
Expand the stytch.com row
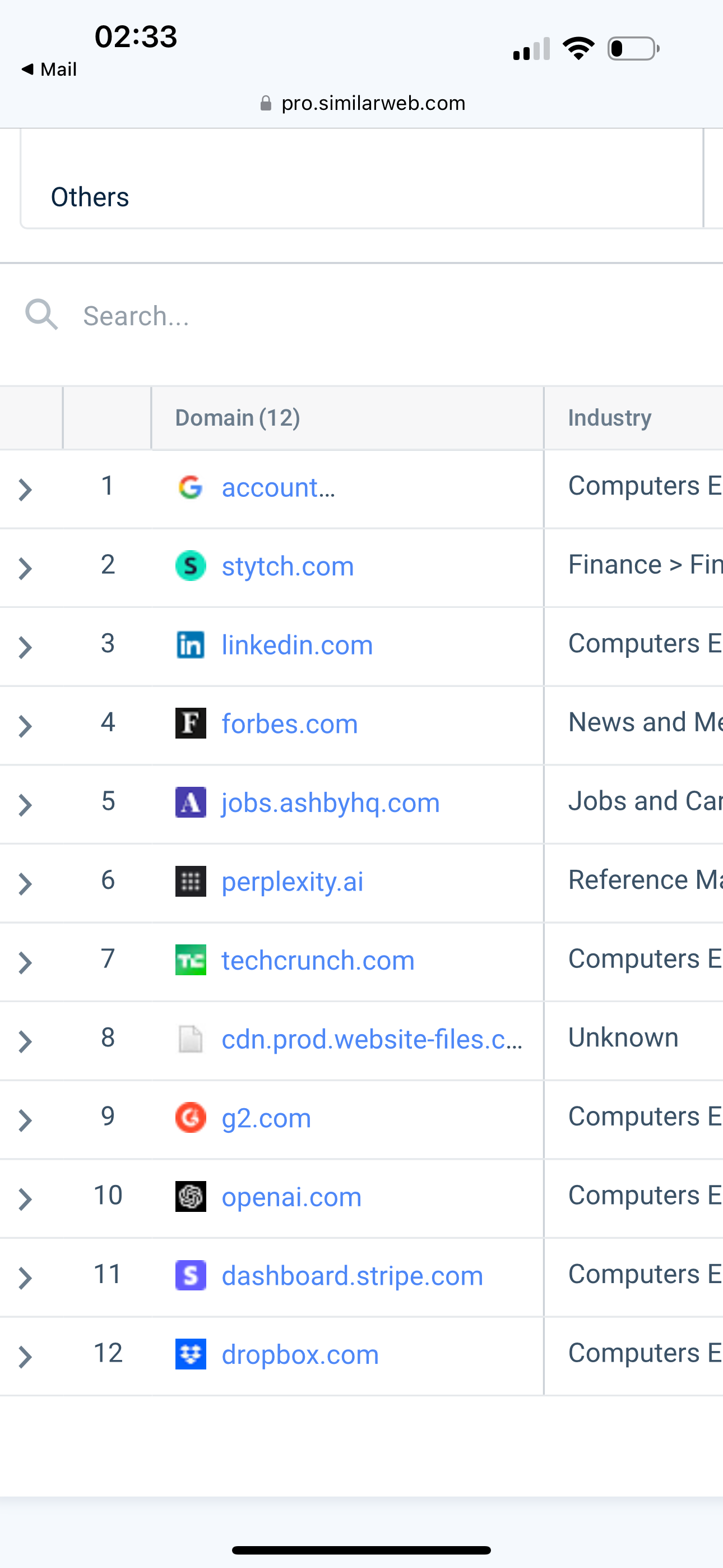(x=25, y=569)
